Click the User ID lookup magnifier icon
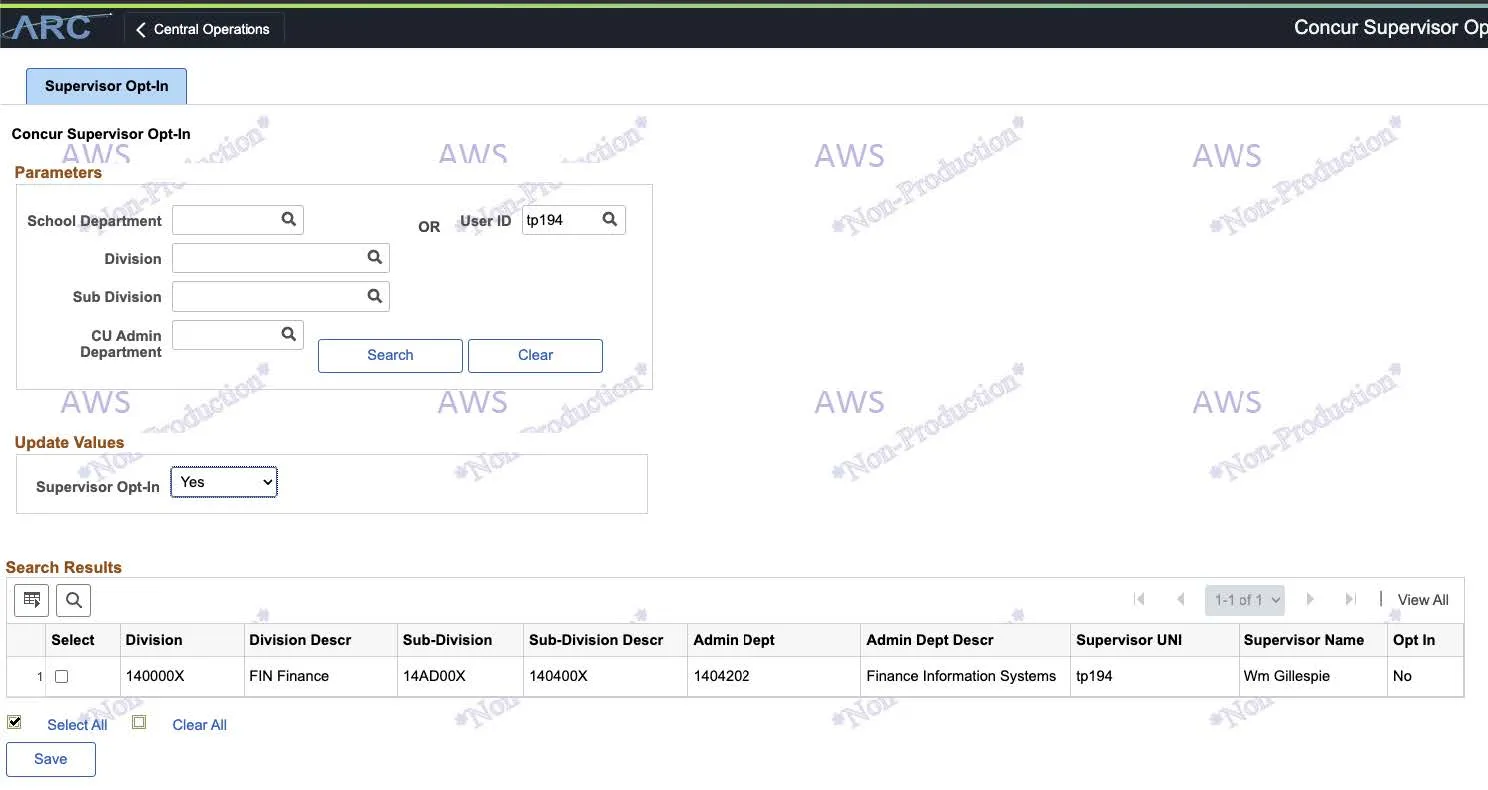Image resolution: width=1488 pixels, height=790 pixels. pyautogui.click(x=610, y=219)
